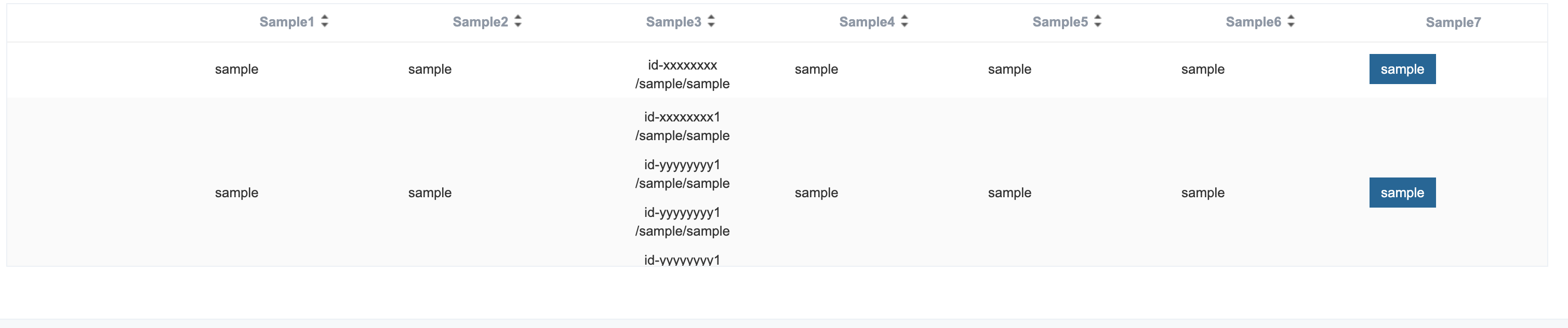Select the Sample1 column header label
This screenshot has width=1568, height=328.
coord(287,21)
